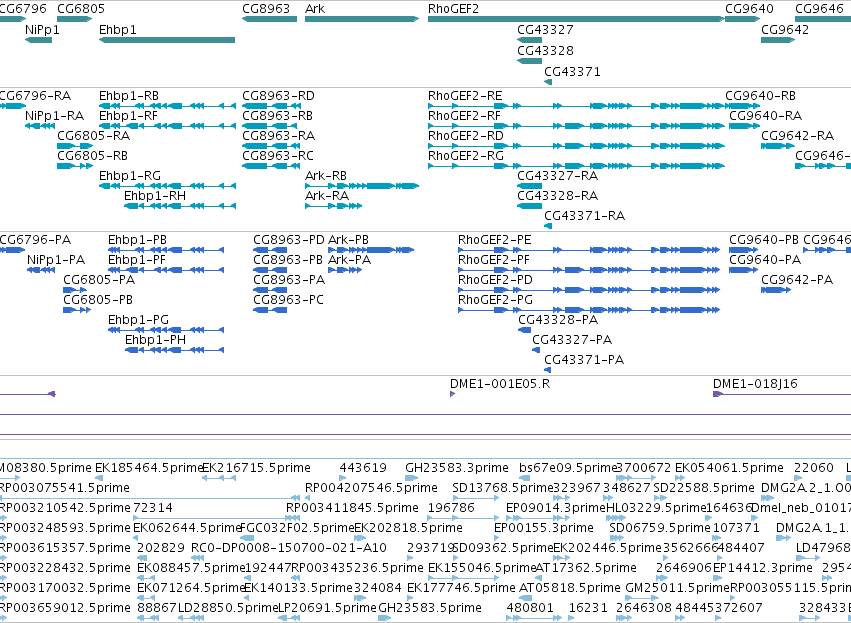Select transcript Ark-RA
This screenshot has height=623, width=851.
[327, 195]
